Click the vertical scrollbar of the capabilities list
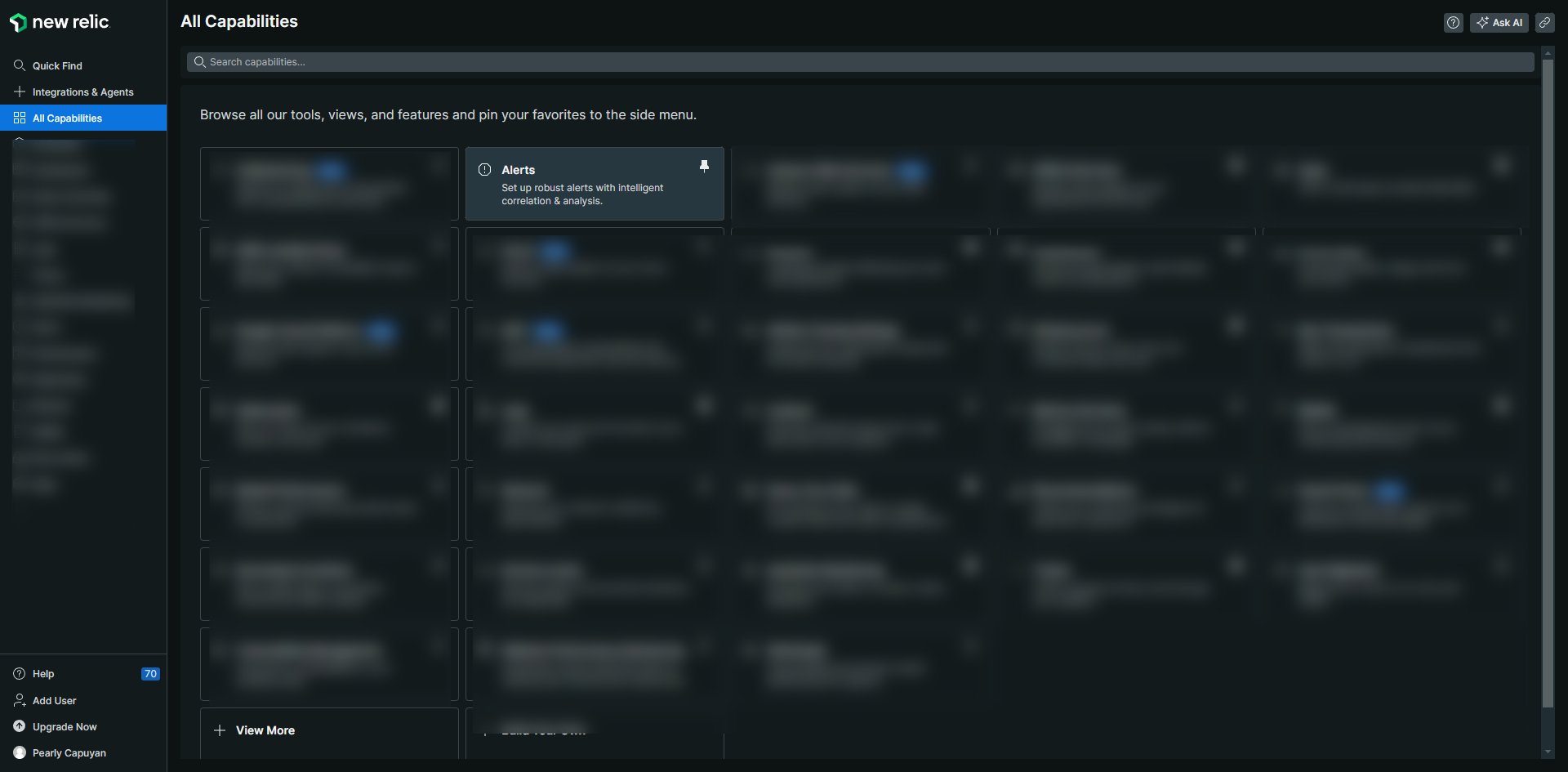Viewport: 1568px width, 772px height. (x=1548, y=382)
